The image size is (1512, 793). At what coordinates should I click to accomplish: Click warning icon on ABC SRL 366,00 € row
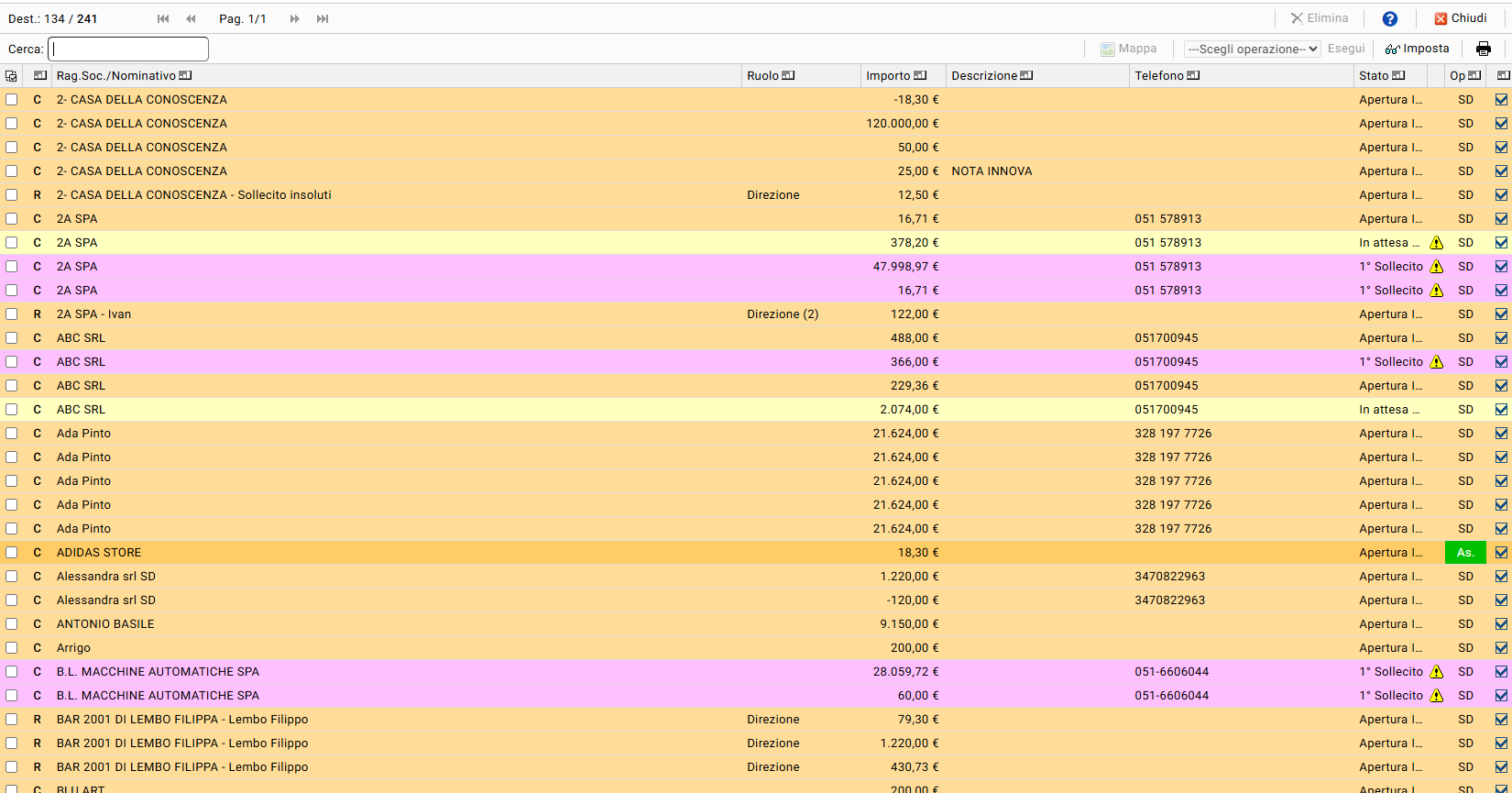1436,362
